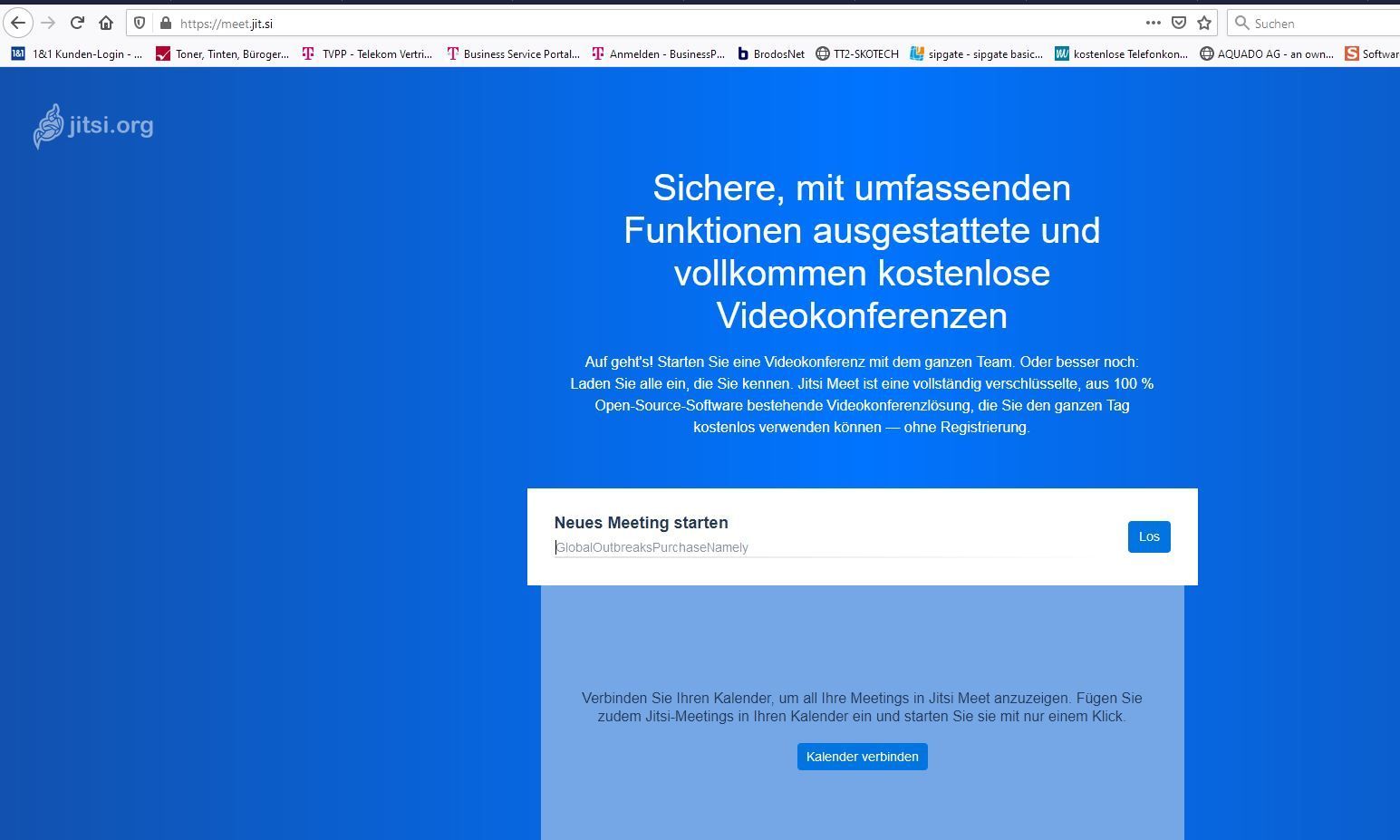This screenshot has height=840, width=1400.
Task: Open the AQUADO AG bookmark
Action: (1267, 53)
